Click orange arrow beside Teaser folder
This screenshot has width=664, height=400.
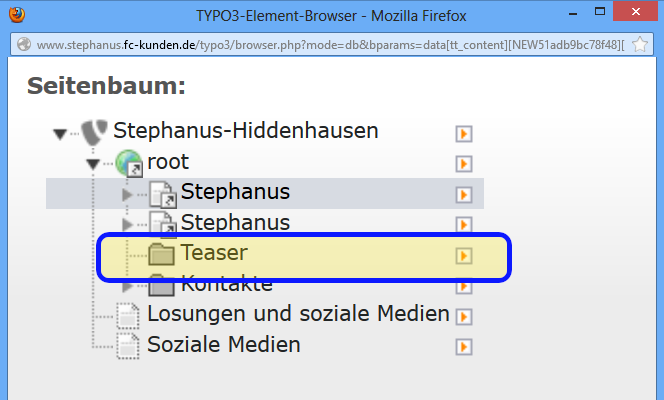pos(464,256)
